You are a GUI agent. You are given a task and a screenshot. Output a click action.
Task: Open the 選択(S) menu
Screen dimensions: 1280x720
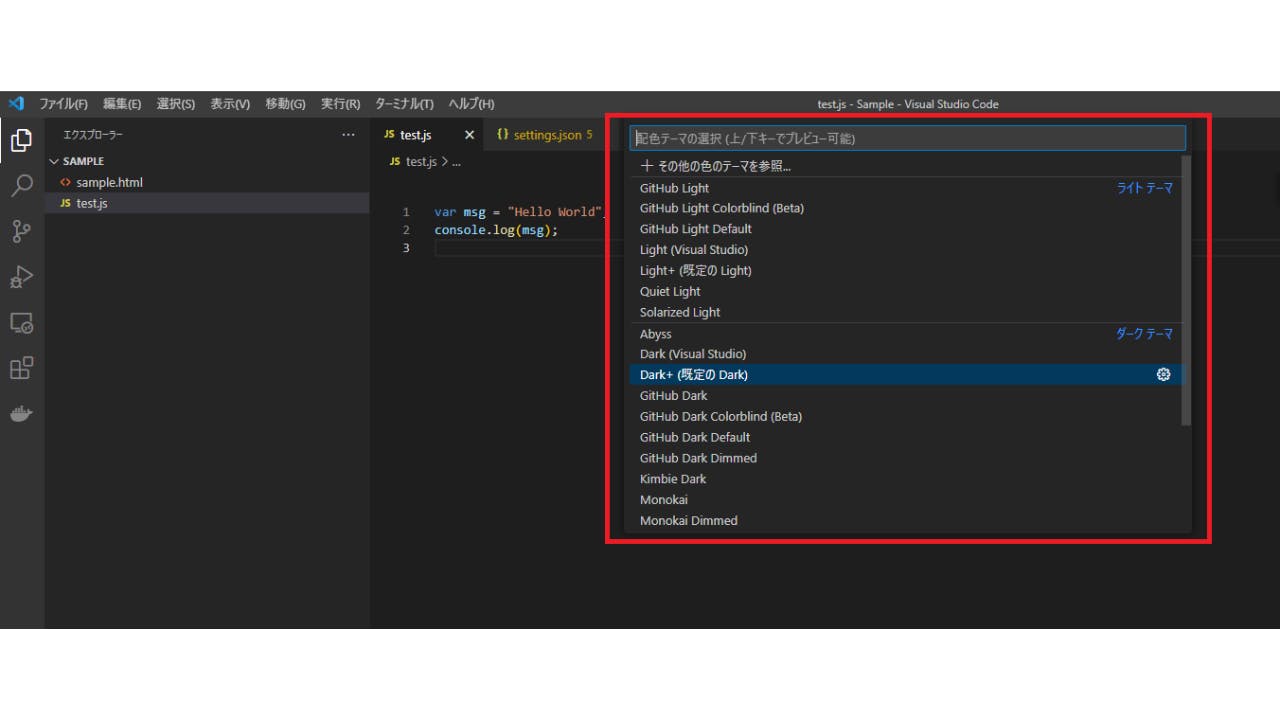[175, 104]
